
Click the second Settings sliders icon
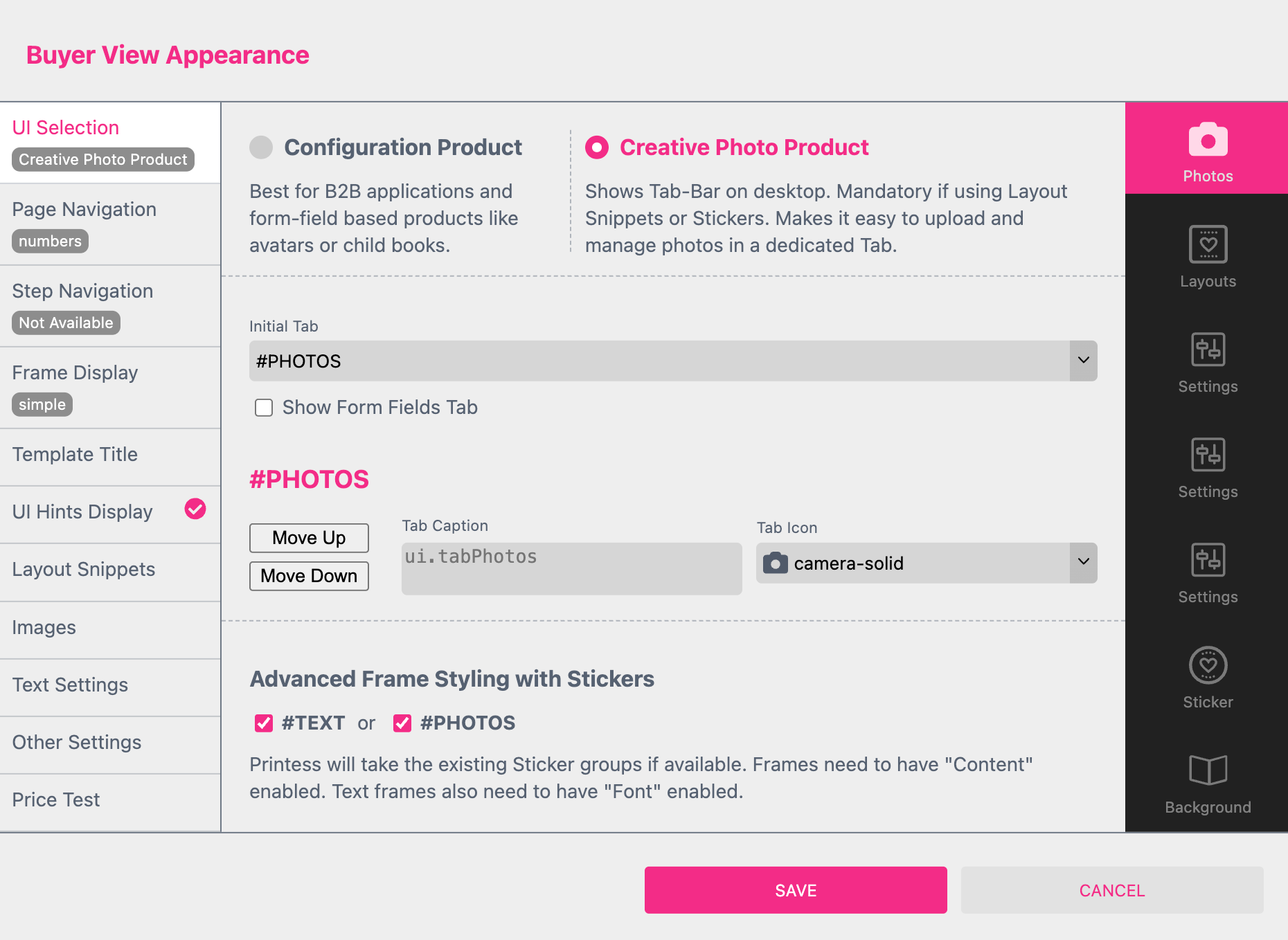pos(1208,455)
